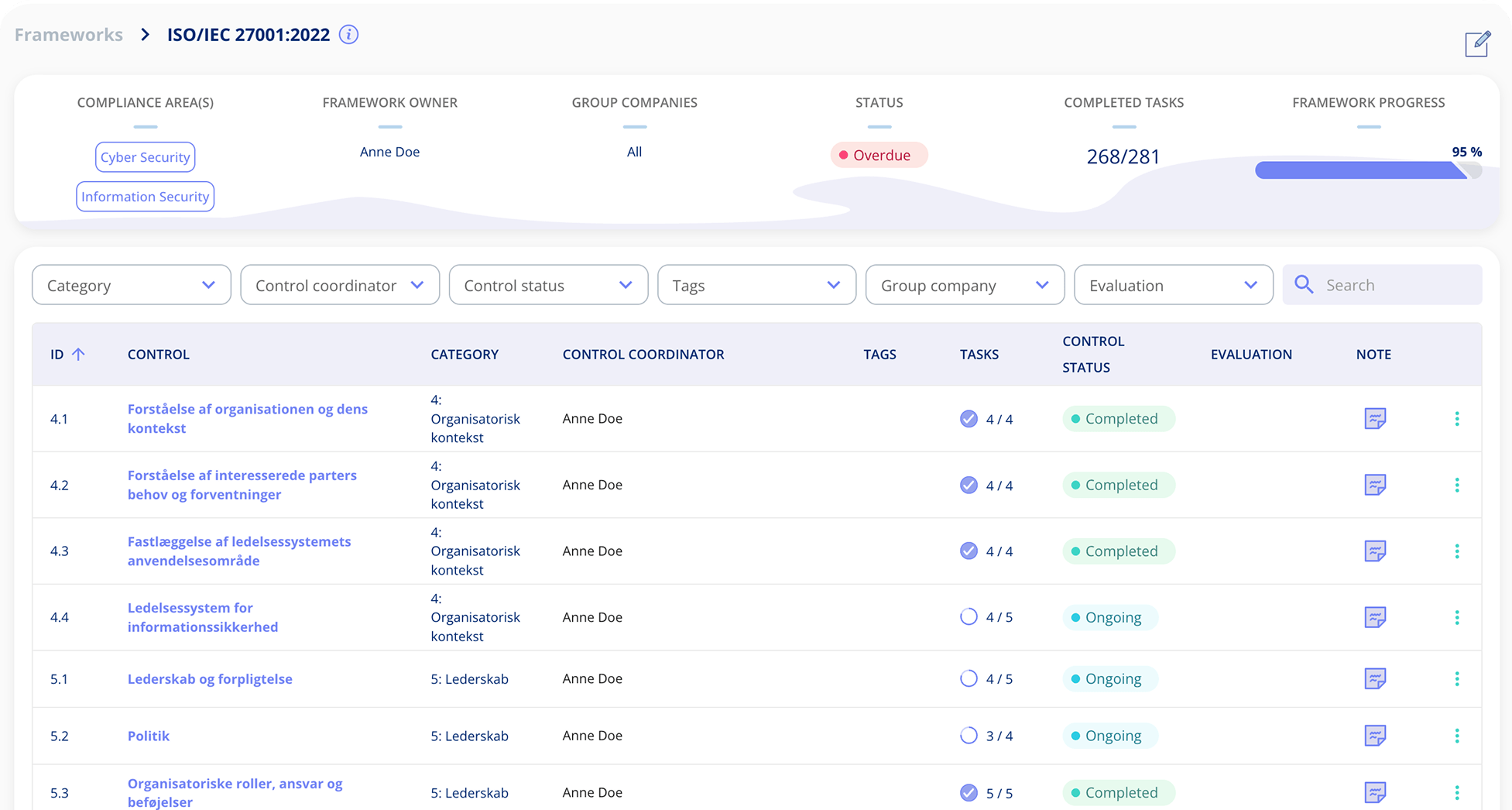Expand the Category filter dropdown
This screenshot has height=810, width=1512.
(132, 285)
